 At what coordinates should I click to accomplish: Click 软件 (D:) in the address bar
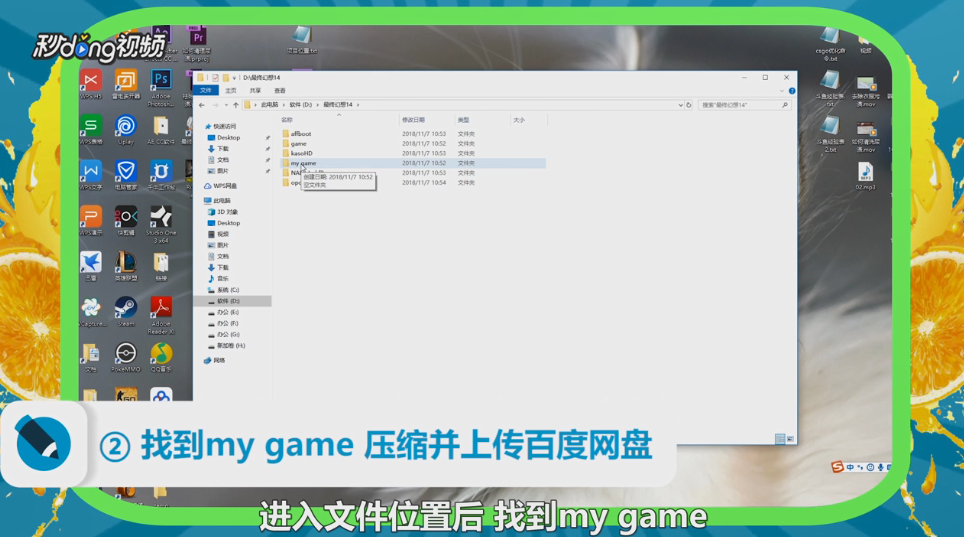coord(301,105)
